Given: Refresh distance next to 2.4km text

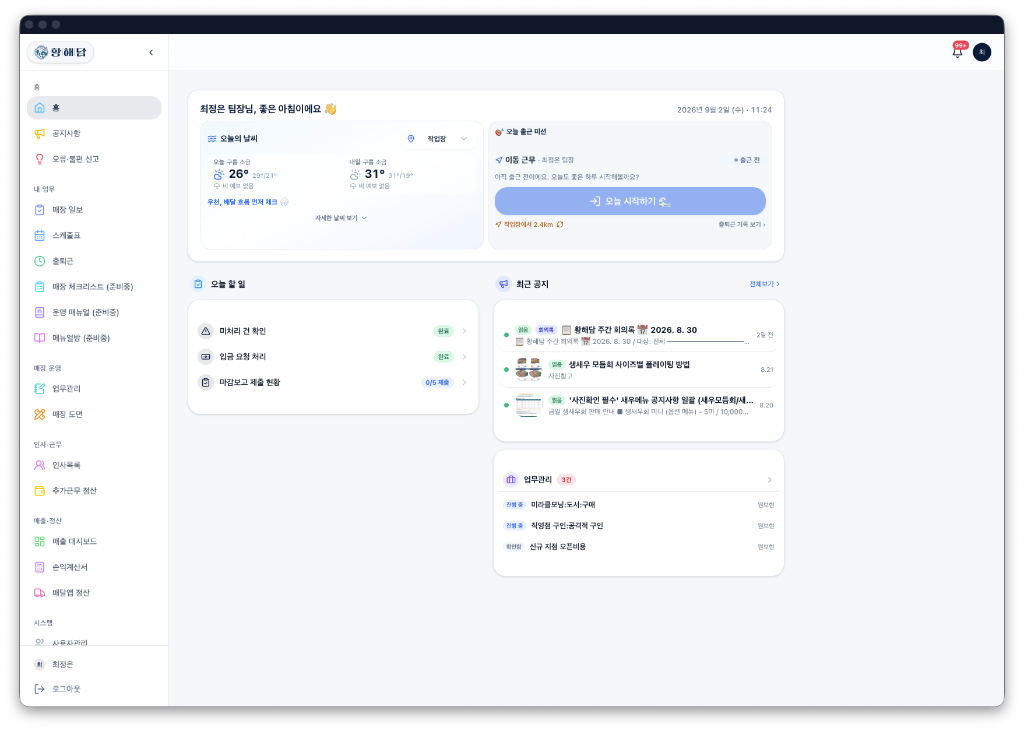Looking at the screenshot, I should tap(560, 225).
